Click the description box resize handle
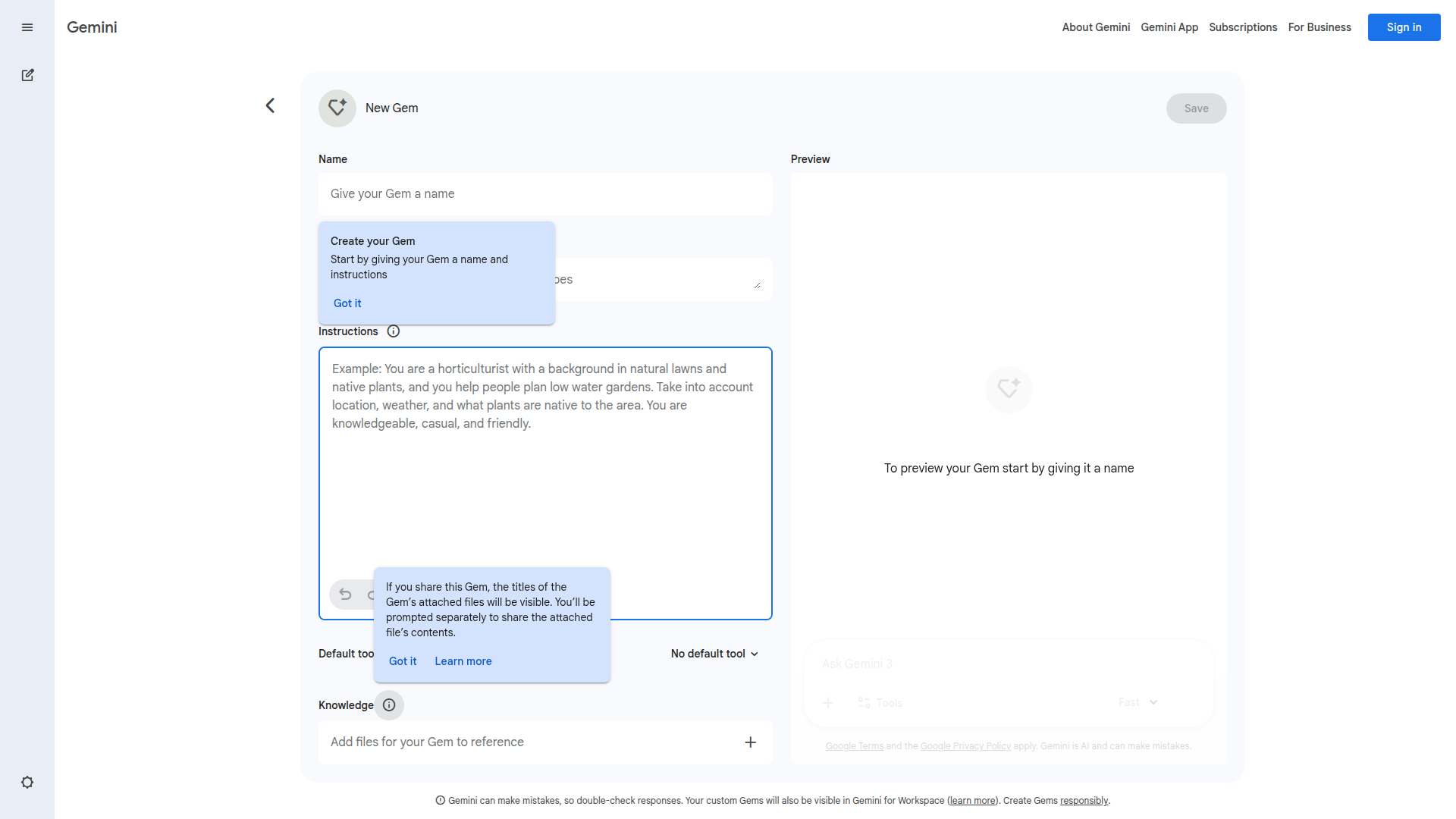Image resolution: width=1456 pixels, height=819 pixels. pos(757,285)
